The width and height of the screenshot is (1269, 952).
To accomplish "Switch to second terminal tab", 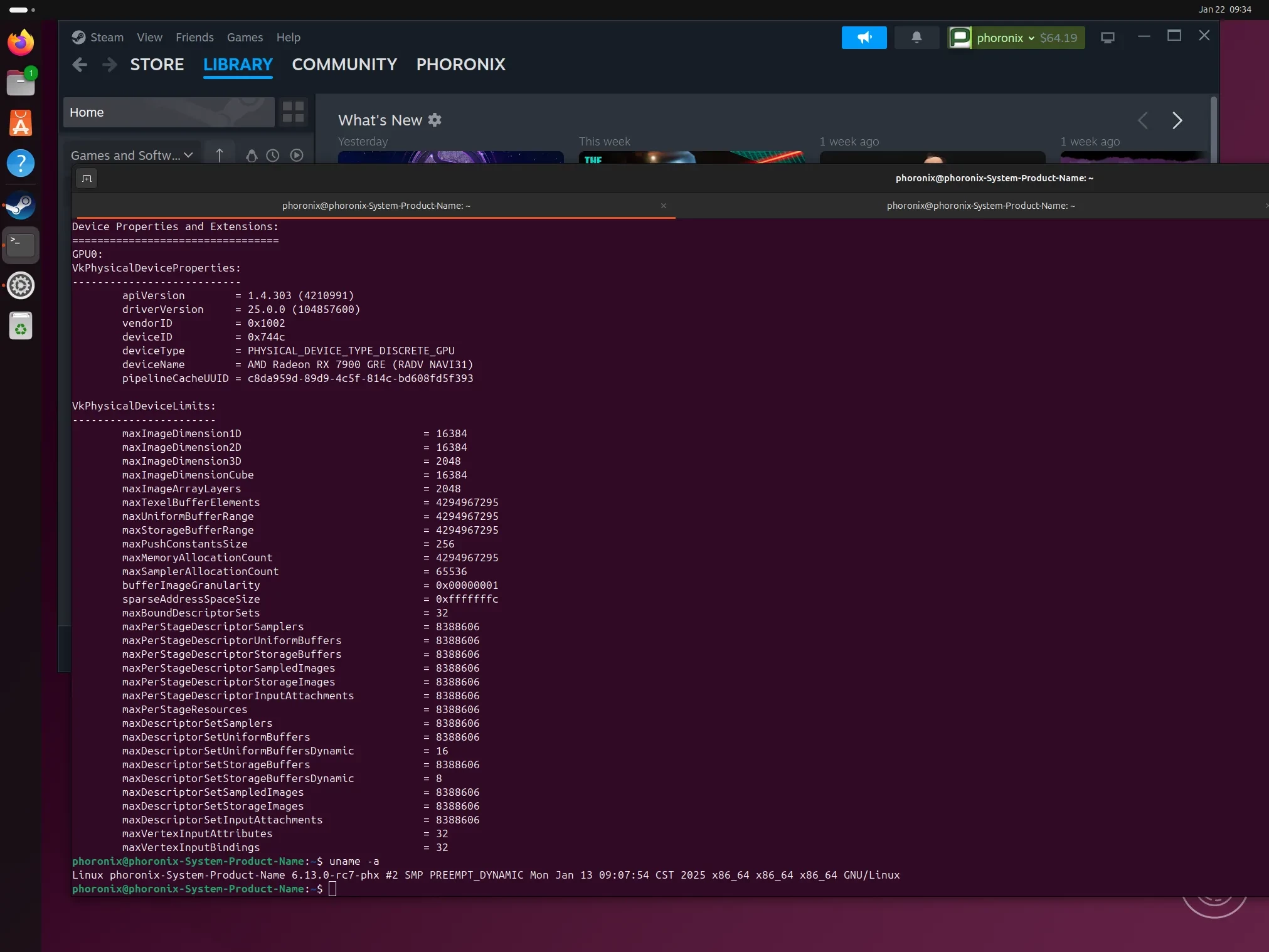I will [980, 206].
